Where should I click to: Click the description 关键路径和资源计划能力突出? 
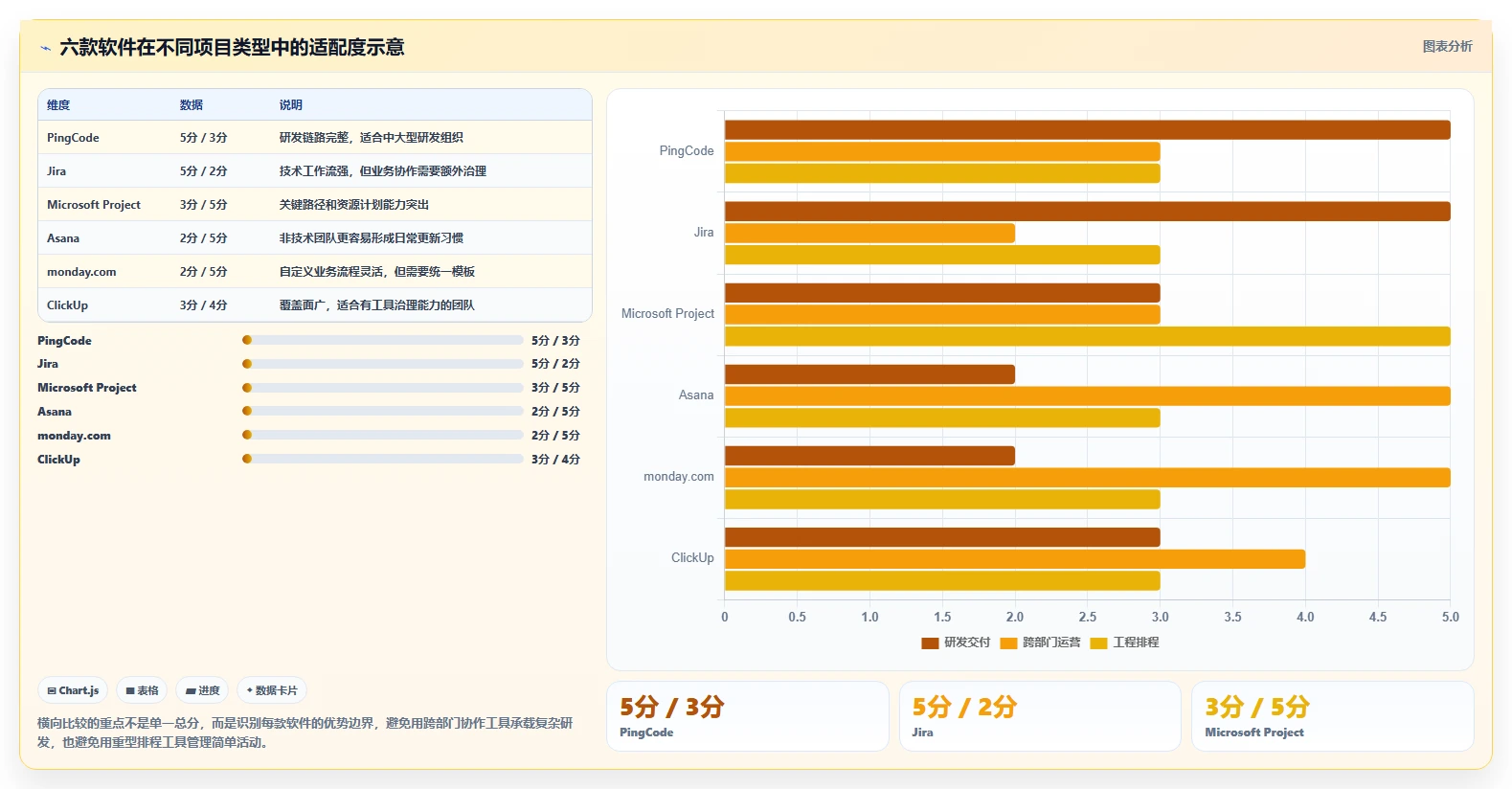354,205
